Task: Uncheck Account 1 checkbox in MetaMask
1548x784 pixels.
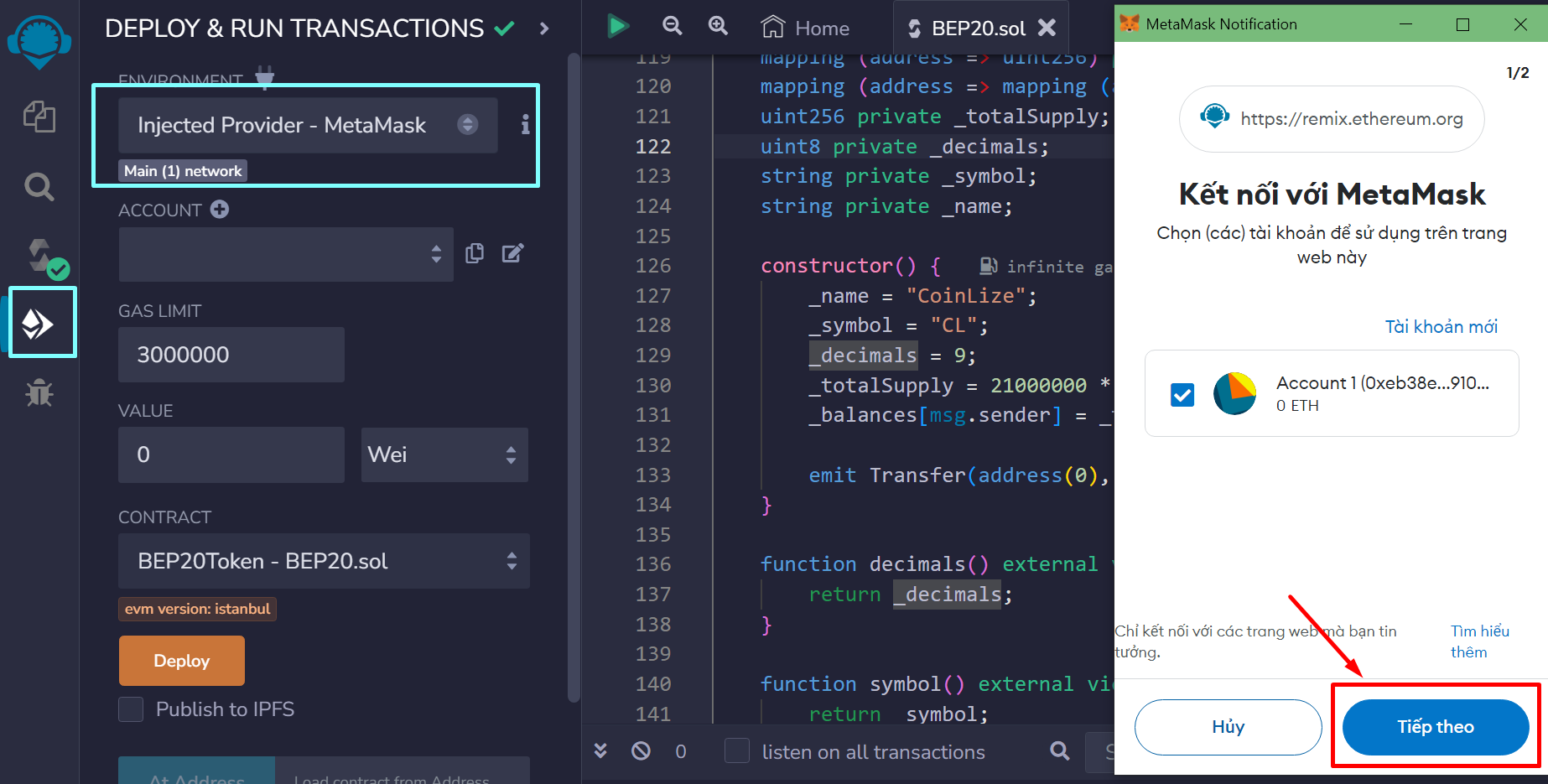Action: pos(1182,394)
